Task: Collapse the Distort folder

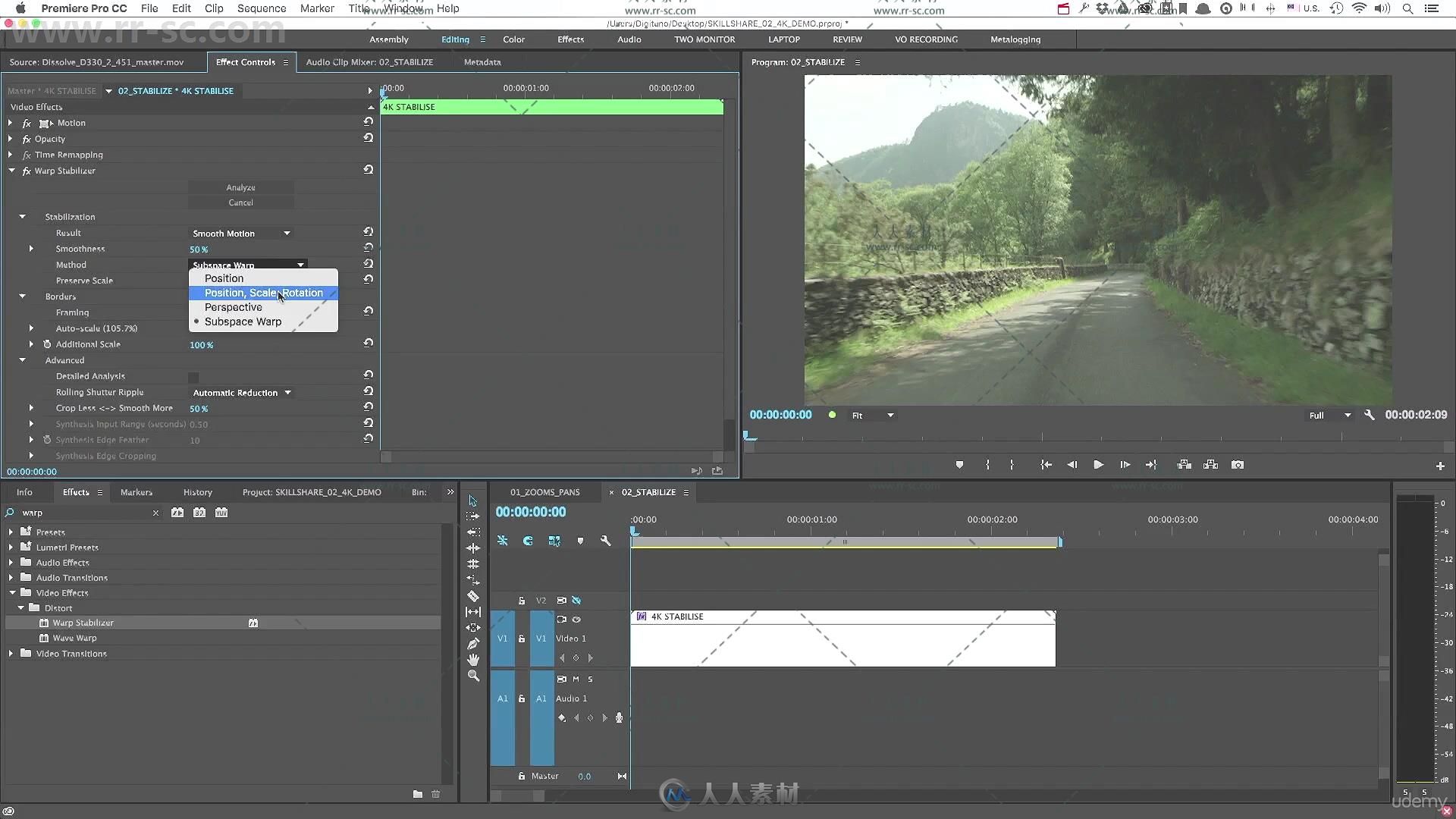Action: 21,608
